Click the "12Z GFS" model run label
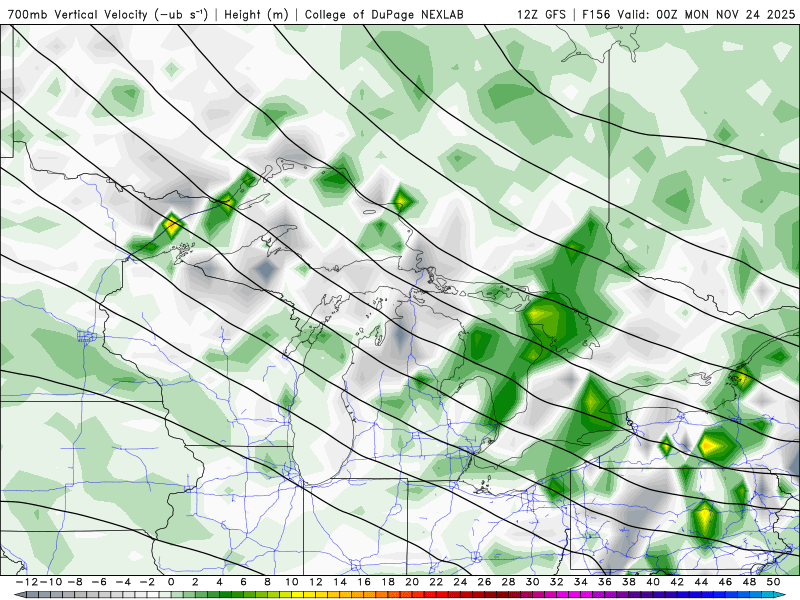The image size is (800, 600). click(x=541, y=14)
